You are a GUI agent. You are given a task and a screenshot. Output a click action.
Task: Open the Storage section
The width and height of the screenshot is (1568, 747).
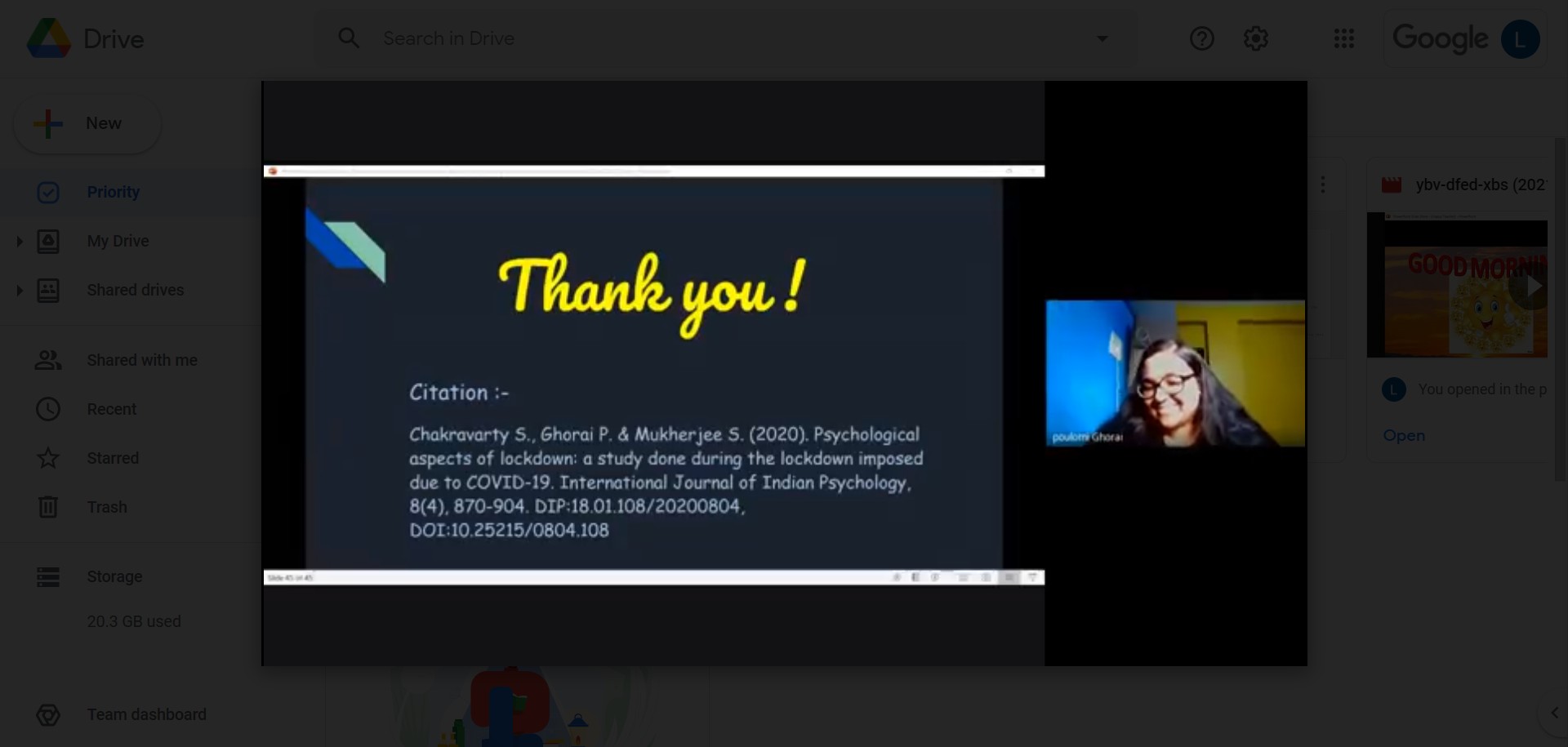[x=114, y=576]
